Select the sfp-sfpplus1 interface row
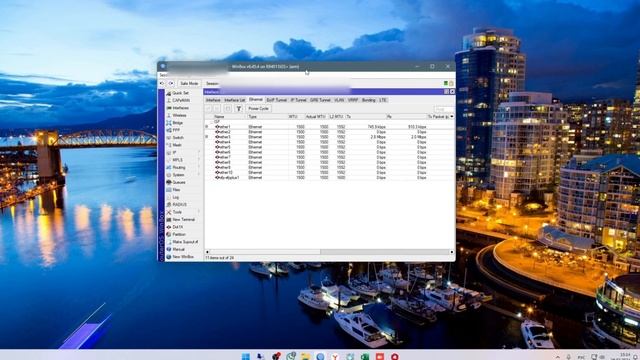 point(329,178)
